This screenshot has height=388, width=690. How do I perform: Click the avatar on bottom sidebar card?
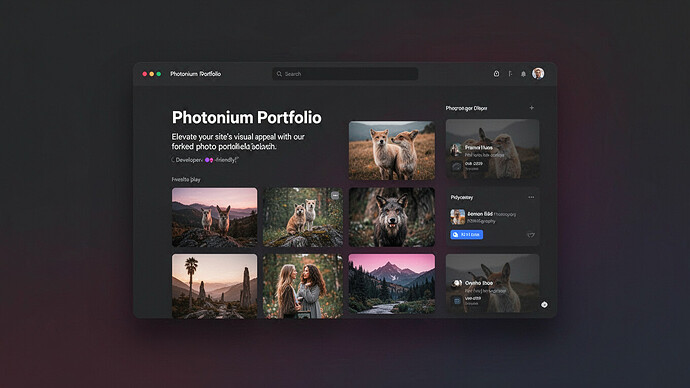click(458, 283)
